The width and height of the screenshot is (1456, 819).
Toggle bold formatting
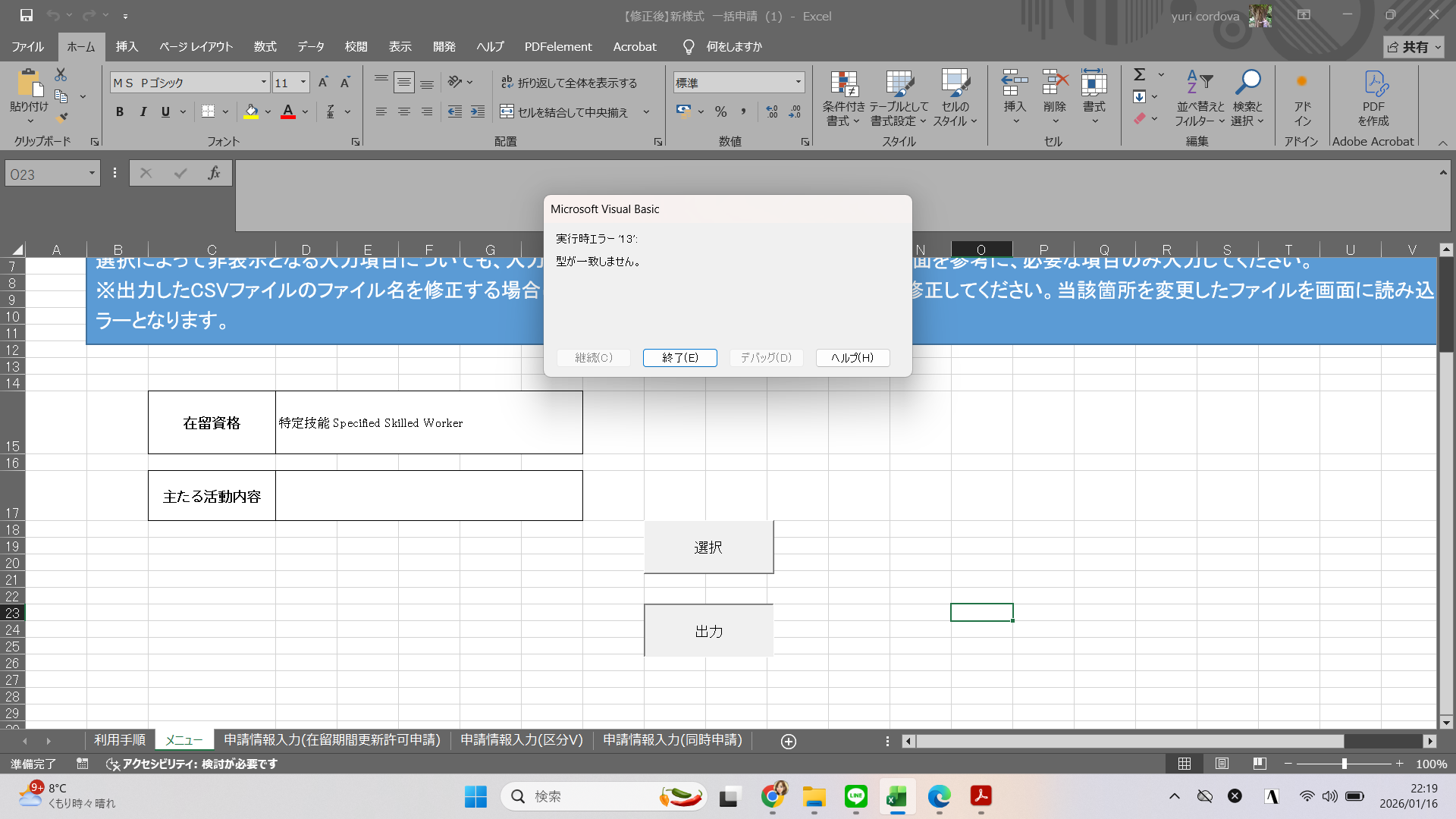coord(120,112)
